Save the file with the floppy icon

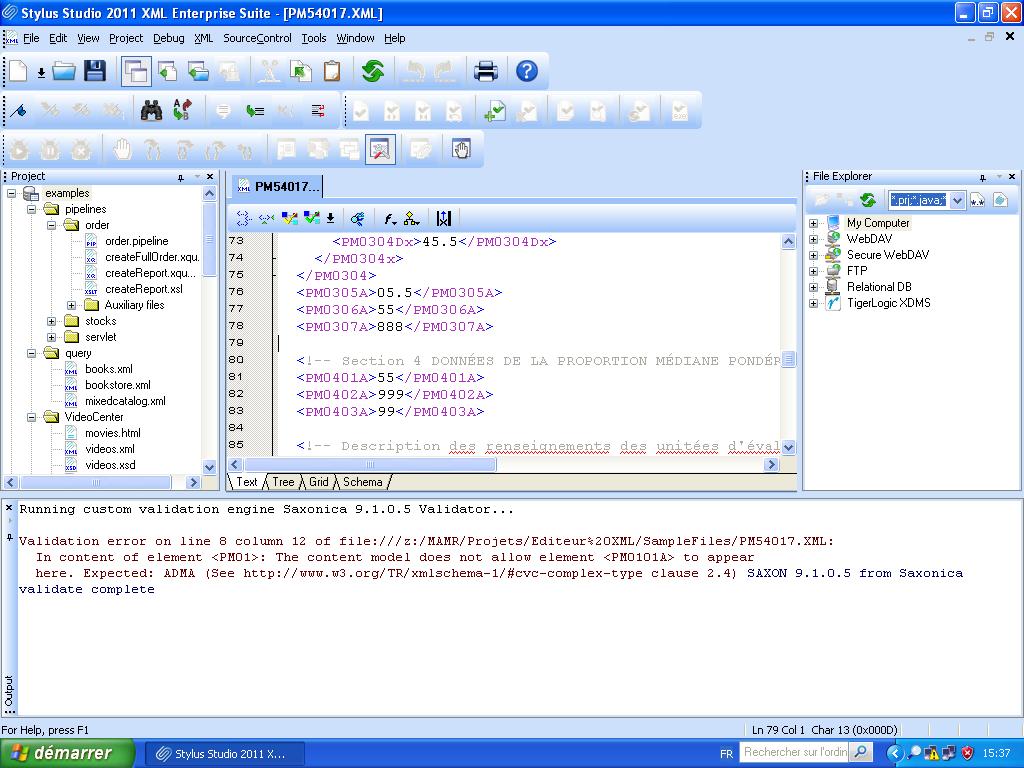click(95, 71)
